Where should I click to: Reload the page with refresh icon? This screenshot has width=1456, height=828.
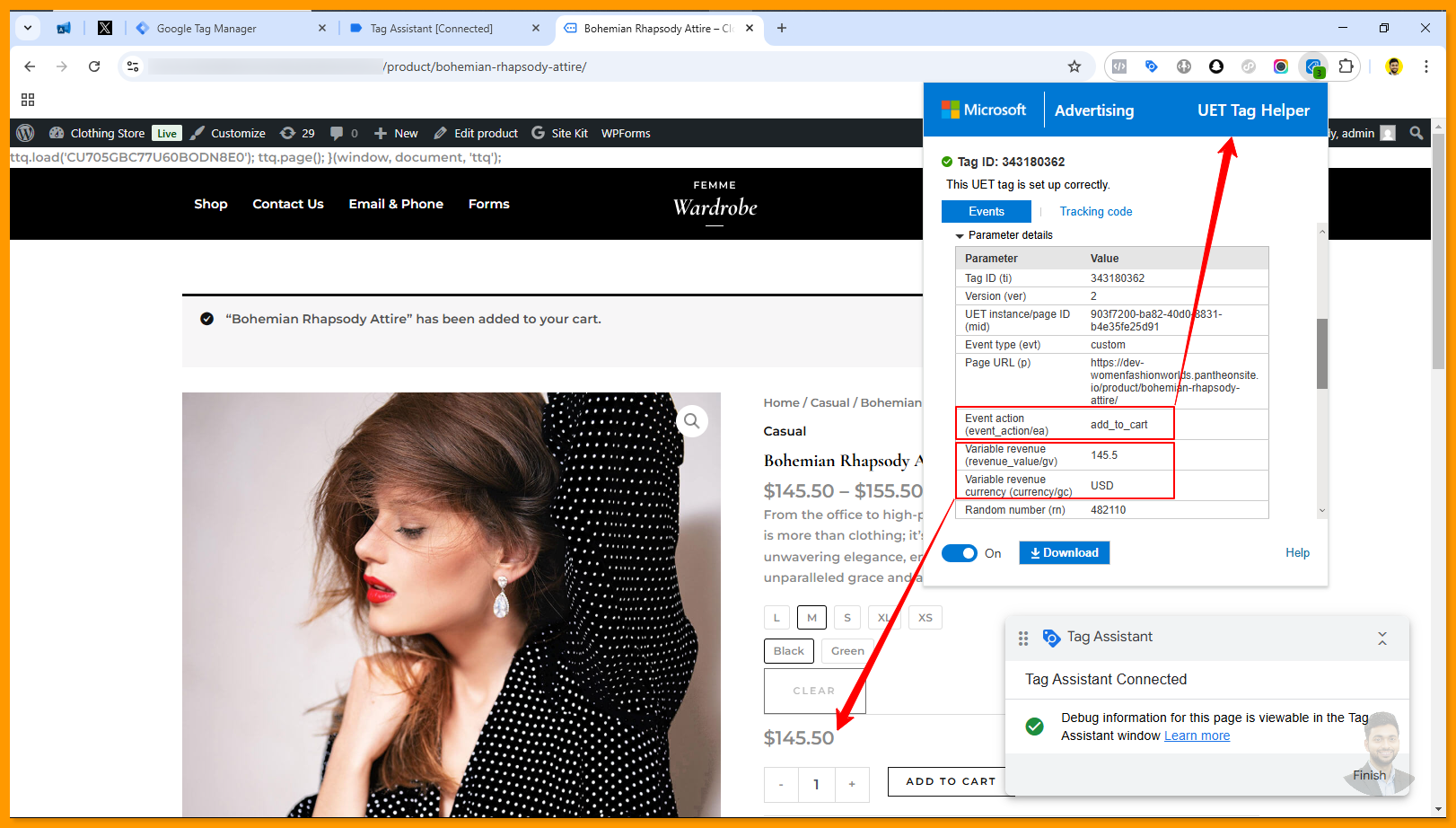pos(94,66)
